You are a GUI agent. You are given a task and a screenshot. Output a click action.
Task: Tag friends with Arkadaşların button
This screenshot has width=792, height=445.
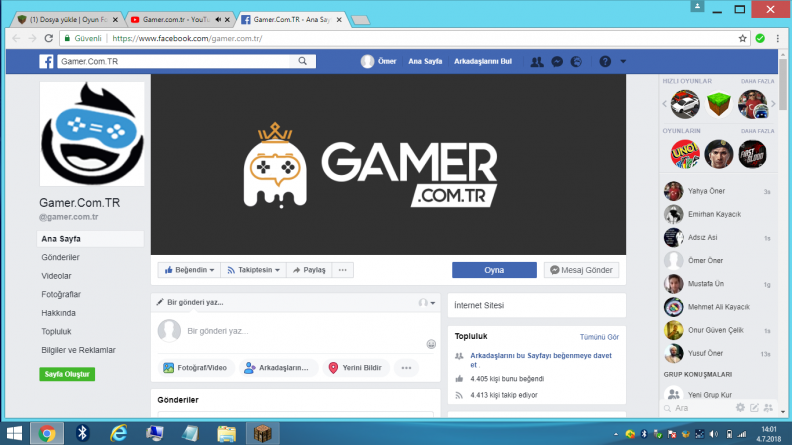276,368
